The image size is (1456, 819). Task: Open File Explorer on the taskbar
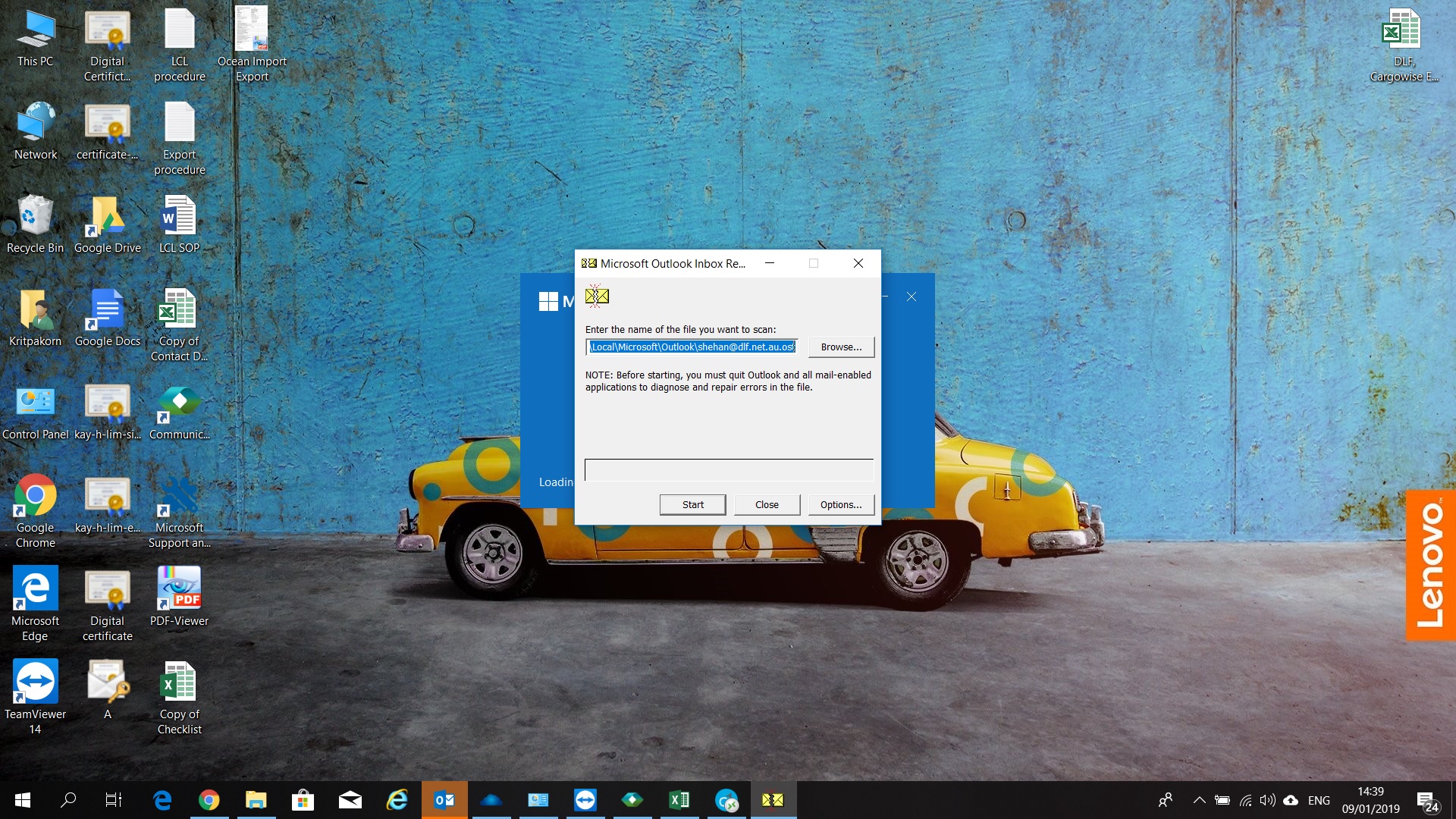coord(256,800)
